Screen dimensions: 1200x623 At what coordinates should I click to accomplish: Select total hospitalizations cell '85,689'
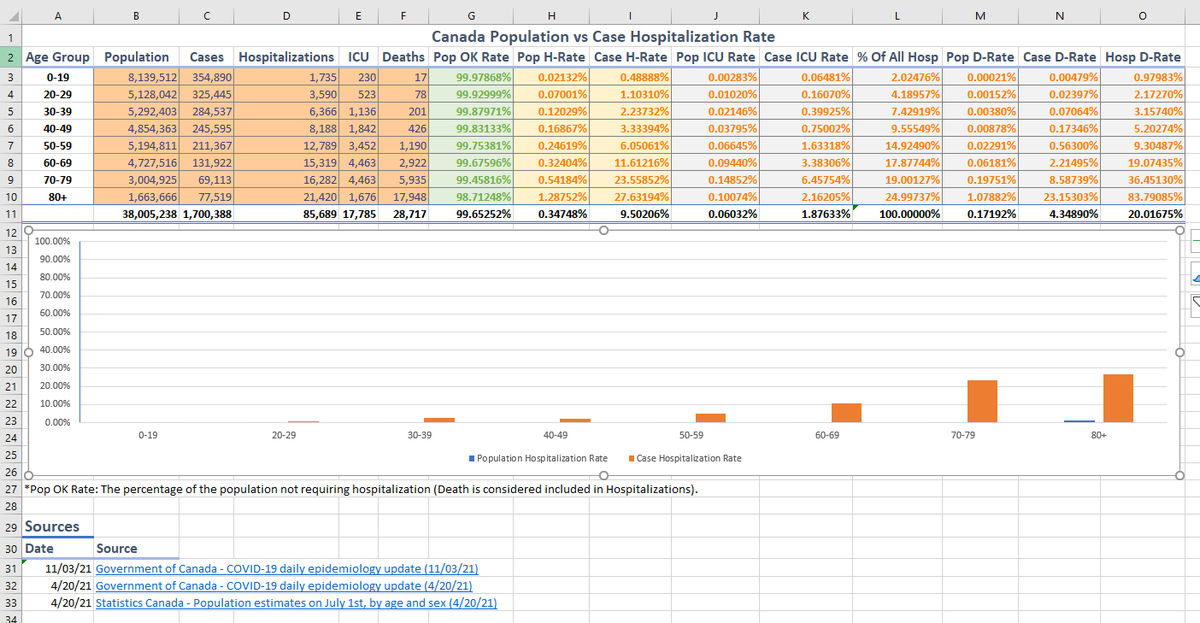tap(287, 214)
